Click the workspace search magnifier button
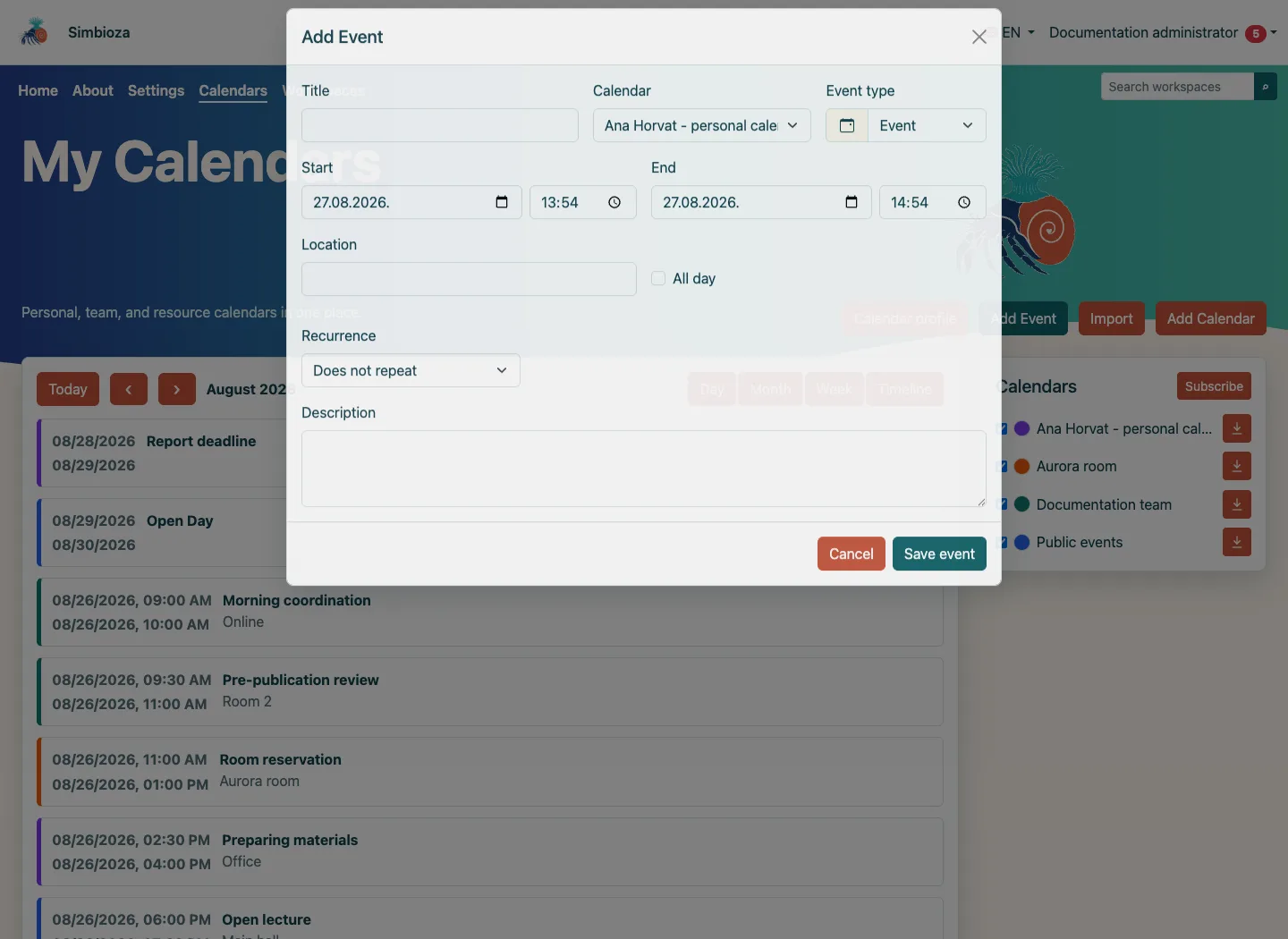This screenshot has height=939, width=1288. click(x=1266, y=87)
